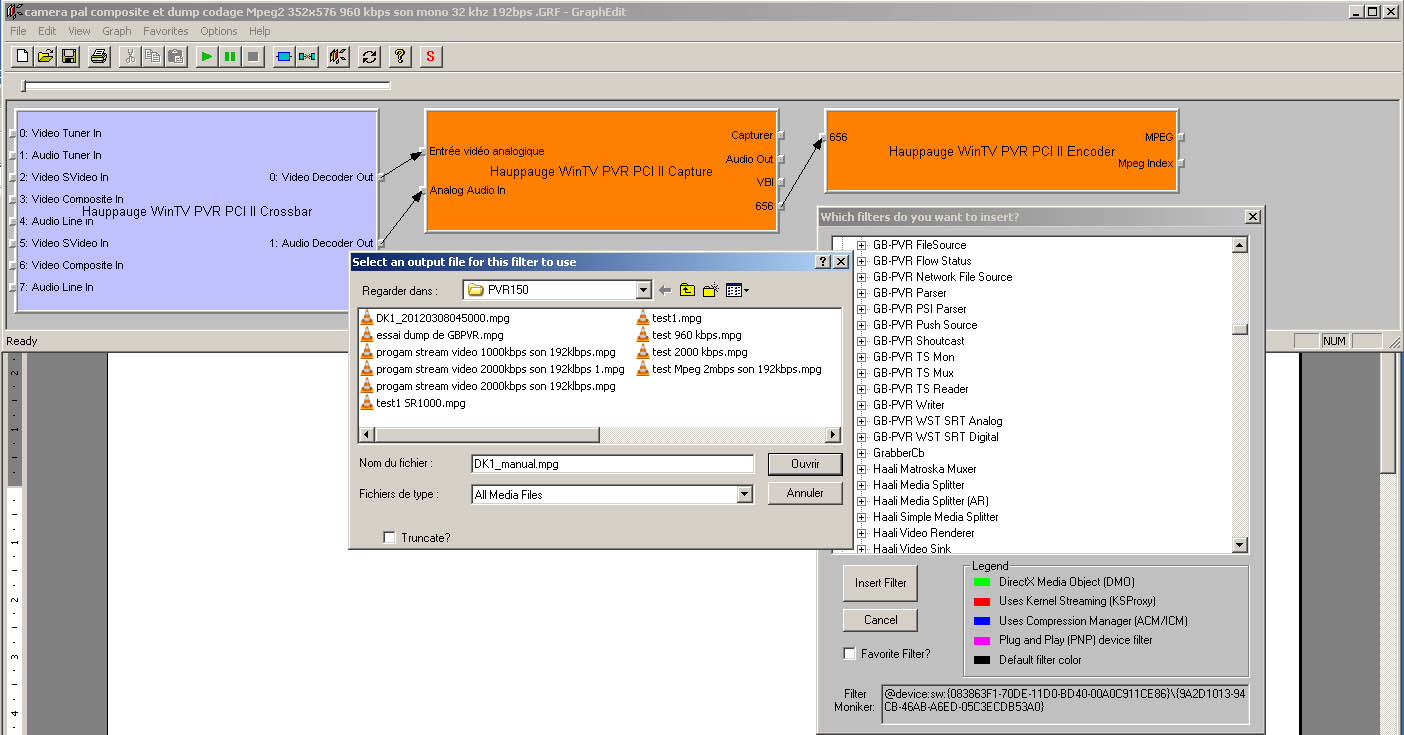This screenshot has width=1404, height=735.
Task: Click the graph seek bar slider
Action: (x=25, y=86)
